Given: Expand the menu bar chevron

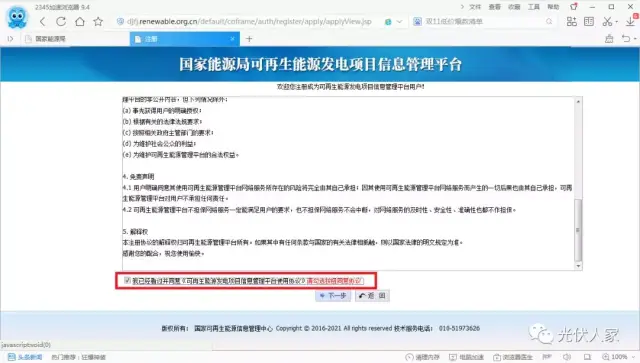Looking at the screenshot, I should pyautogui.click(x=462, y=7).
